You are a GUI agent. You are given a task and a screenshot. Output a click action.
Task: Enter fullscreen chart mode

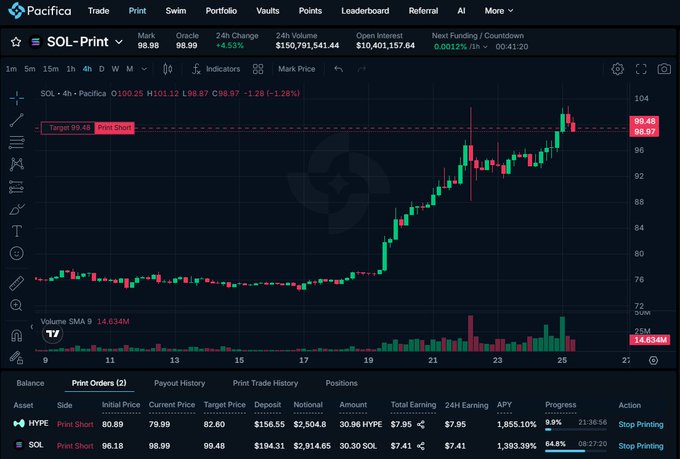coord(641,69)
